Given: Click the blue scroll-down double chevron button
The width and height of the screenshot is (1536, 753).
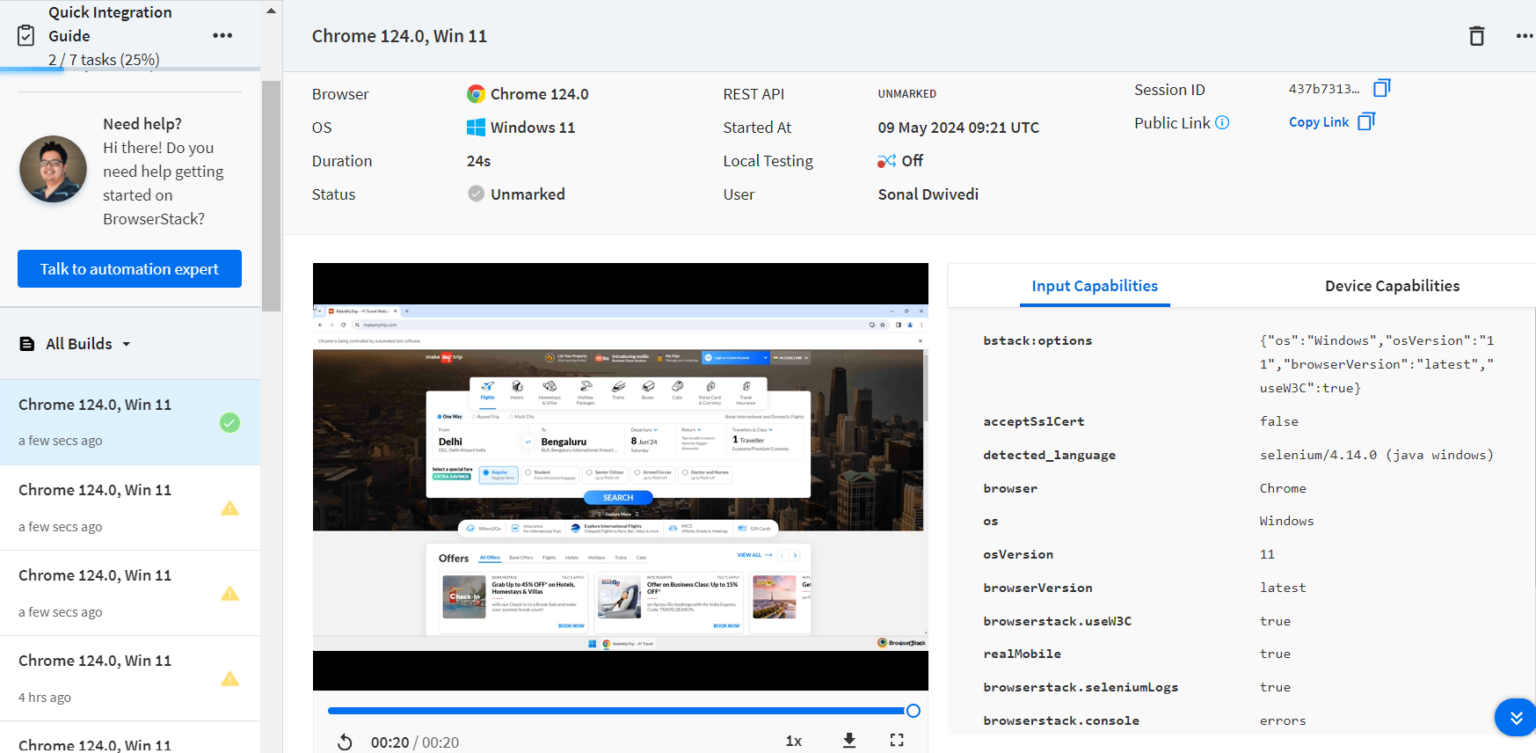Looking at the screenshot, I should [1514, 717].
